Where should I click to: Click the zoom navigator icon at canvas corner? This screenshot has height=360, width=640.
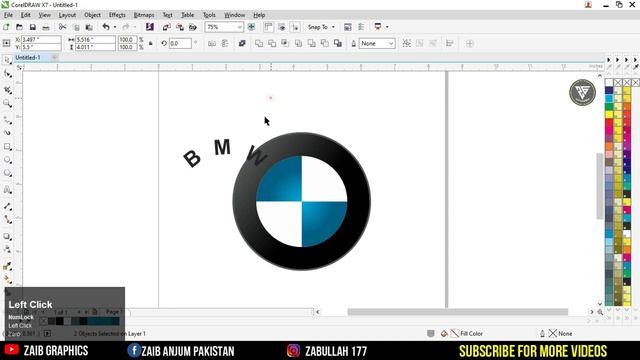(600, 312)
